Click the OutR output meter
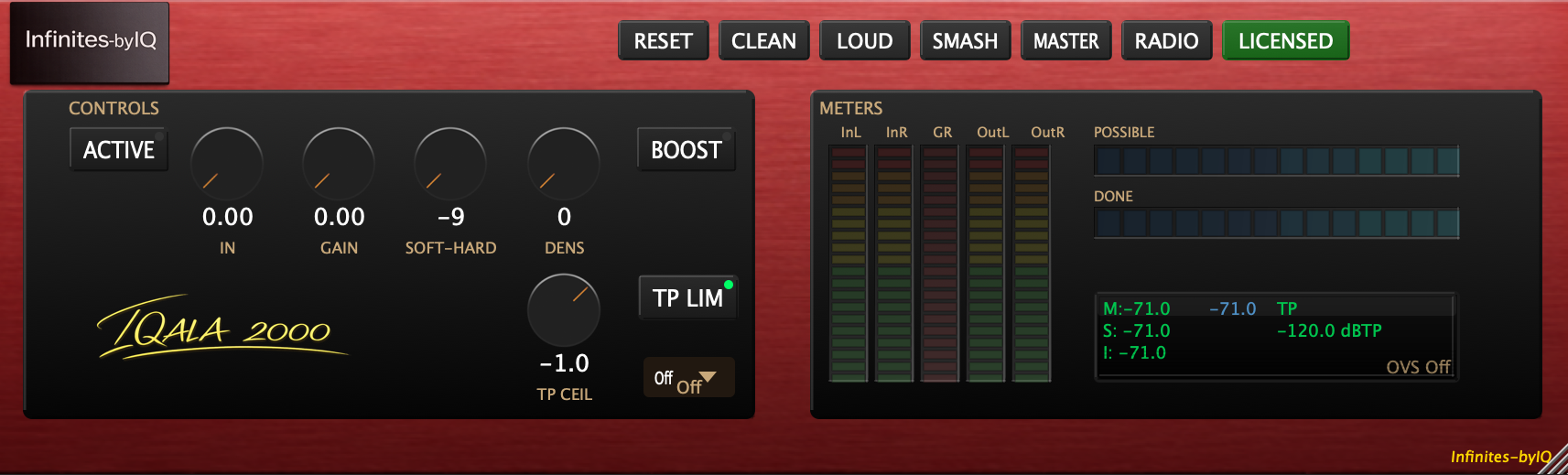 (1032, 264)
